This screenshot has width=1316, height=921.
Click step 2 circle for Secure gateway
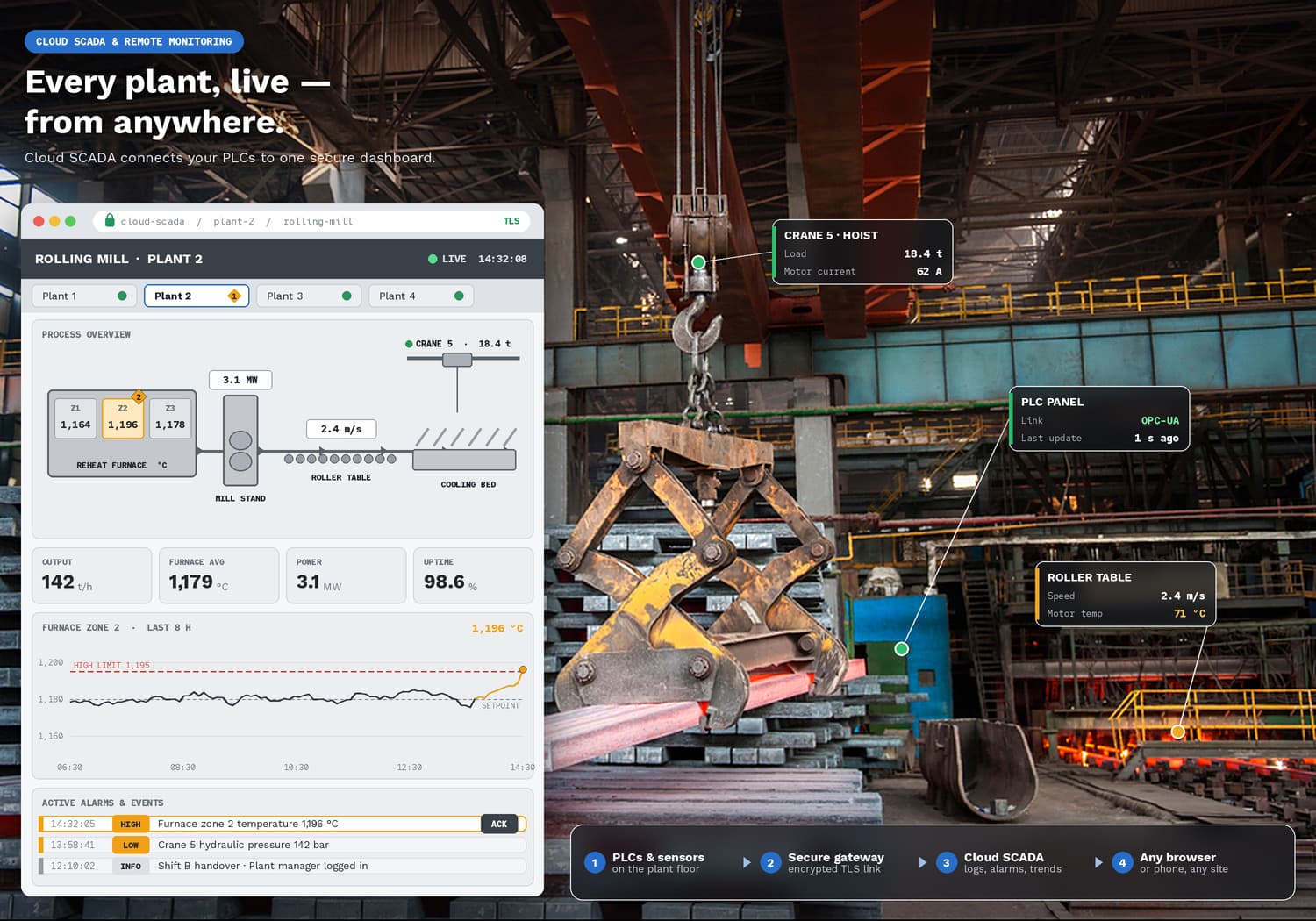coord(770,863)
